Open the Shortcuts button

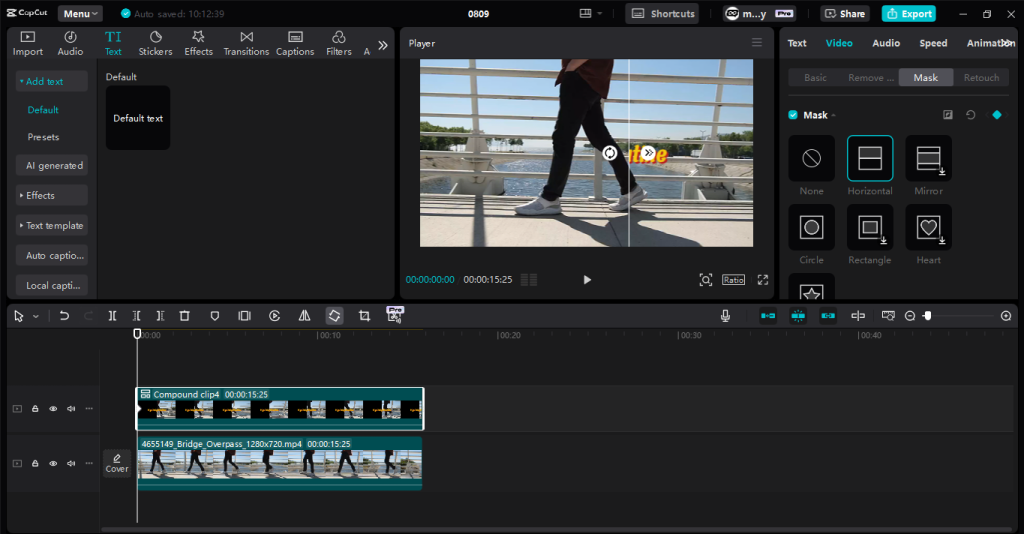(x=663, y=14)
